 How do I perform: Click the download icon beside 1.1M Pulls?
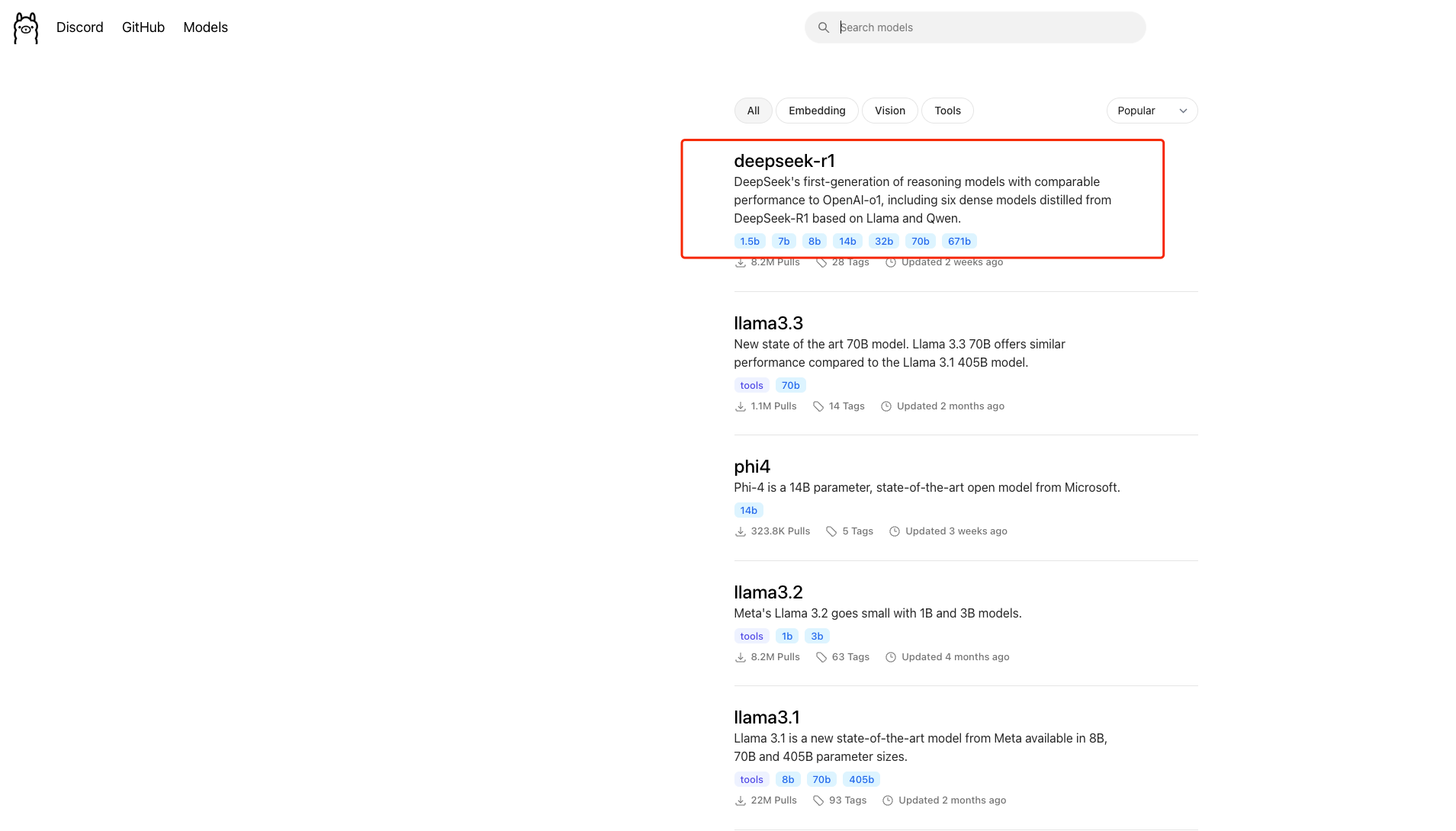click(740, 406)
